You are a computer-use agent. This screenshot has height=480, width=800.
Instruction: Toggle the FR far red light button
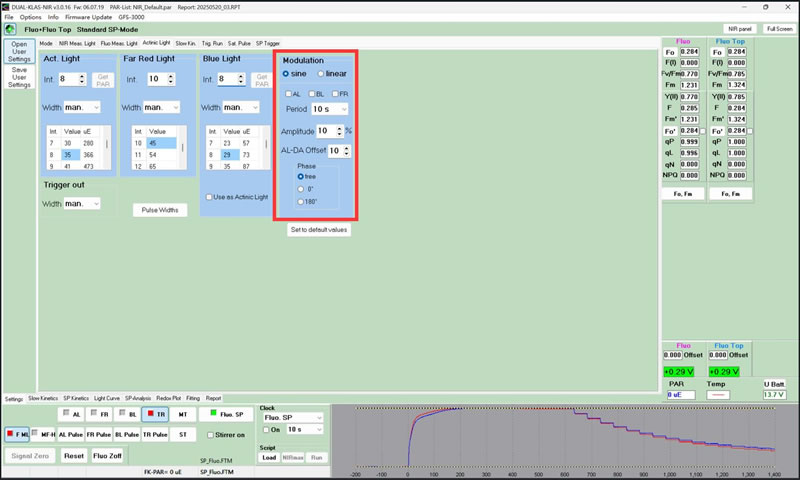tap(99, 414)
